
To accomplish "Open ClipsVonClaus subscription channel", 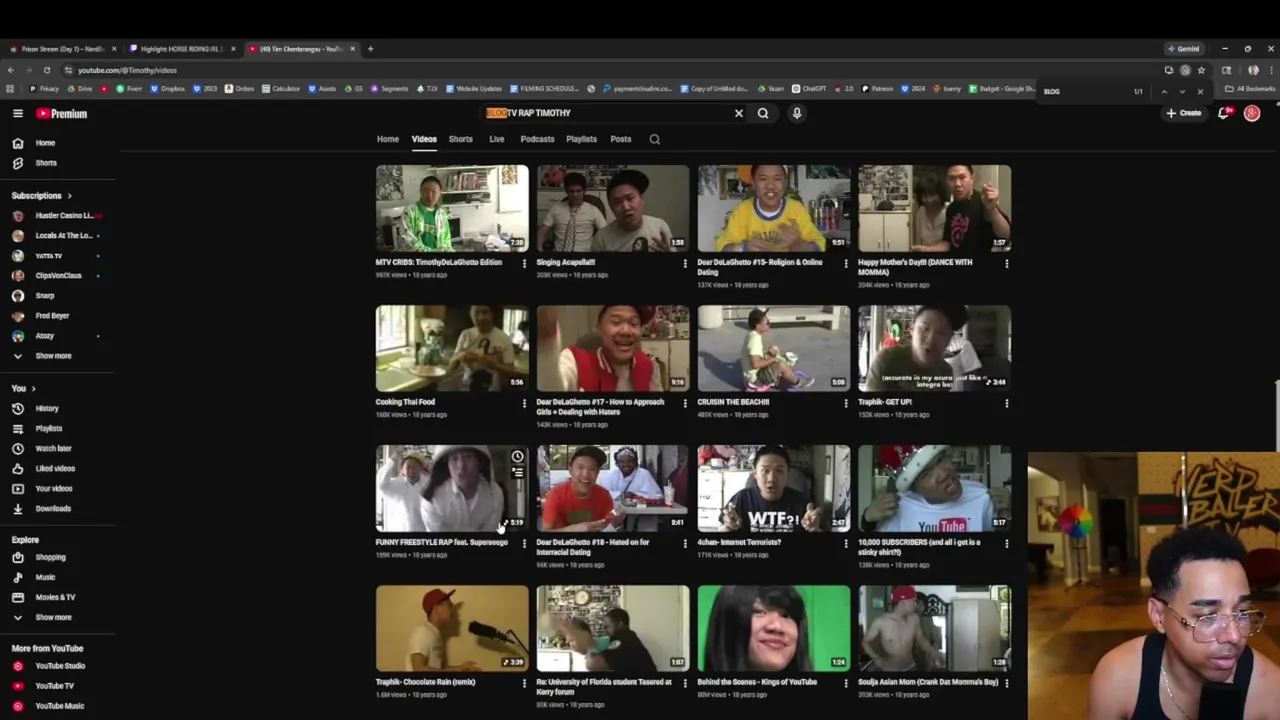I will click(x=57, y=276).
